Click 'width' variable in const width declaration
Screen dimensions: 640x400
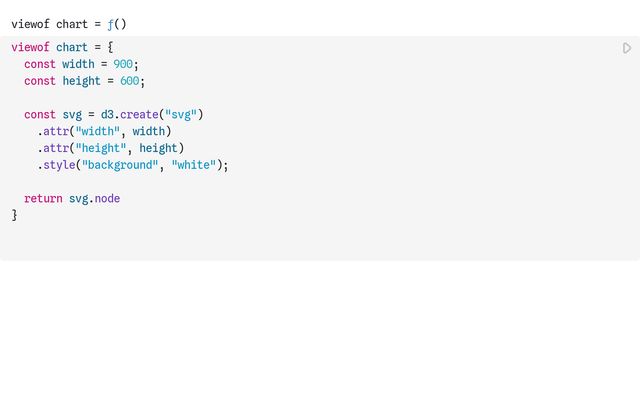point(79,64)
